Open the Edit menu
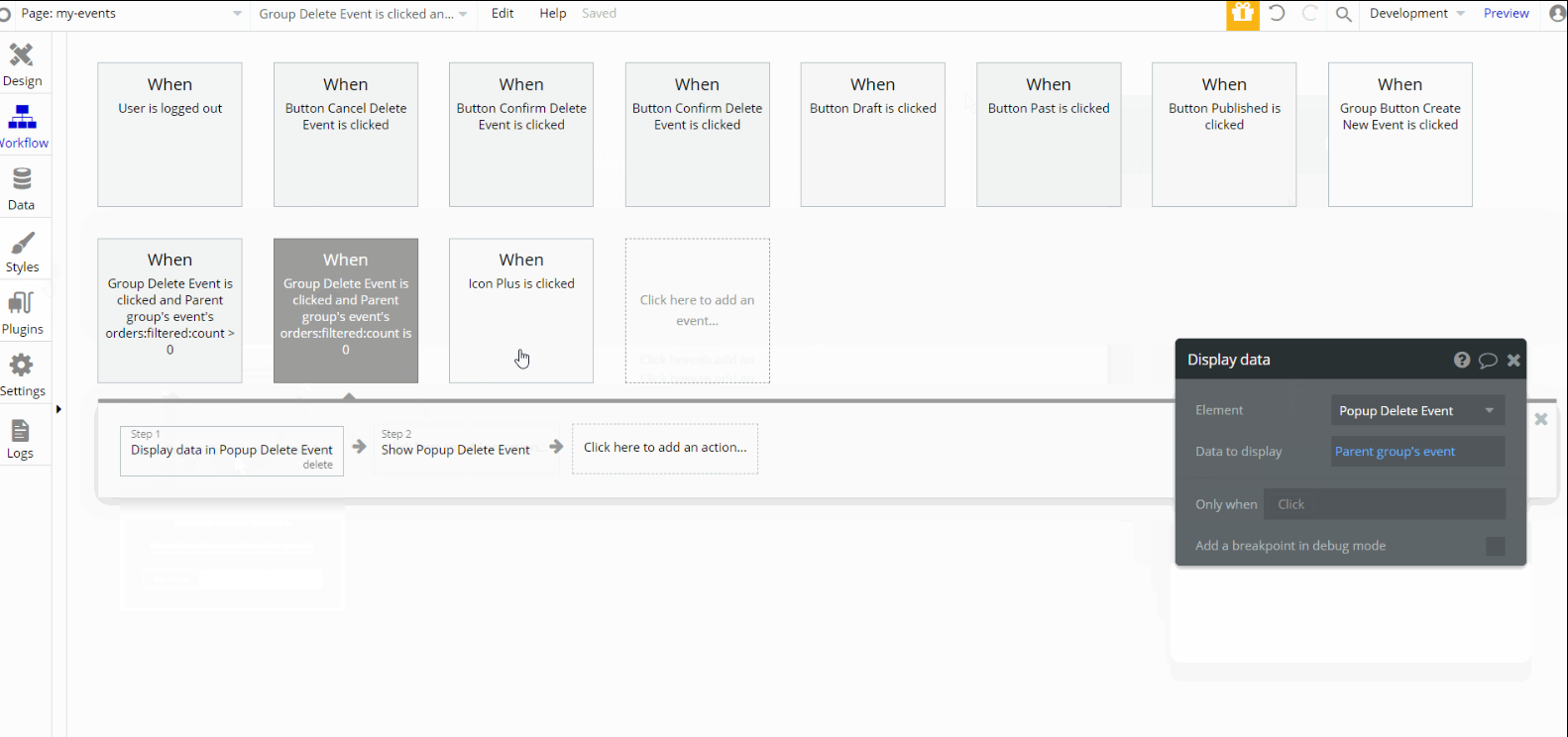The height and width of the screenshot is (737, 1568). [x=503, y=14]
